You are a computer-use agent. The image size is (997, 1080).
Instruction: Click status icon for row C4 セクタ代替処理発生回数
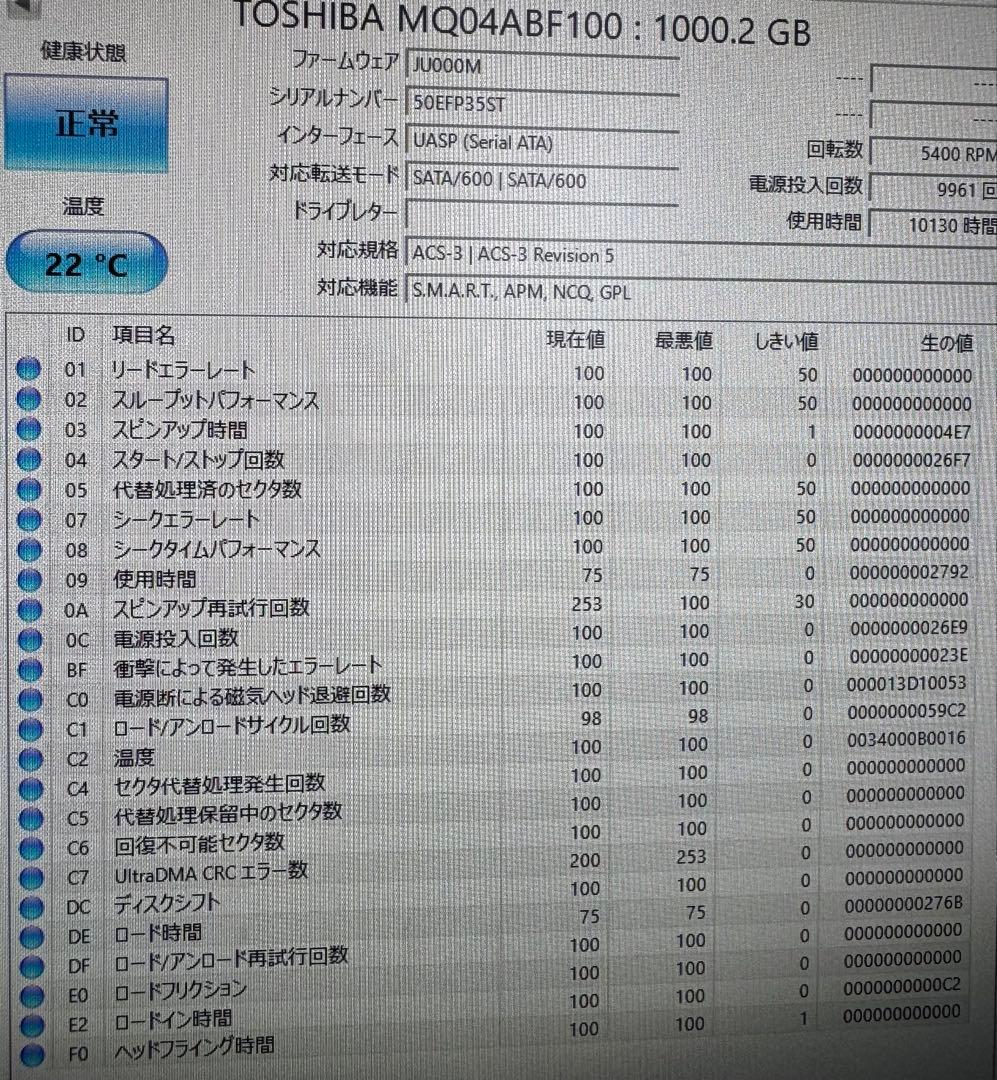(x=31, y=789)
